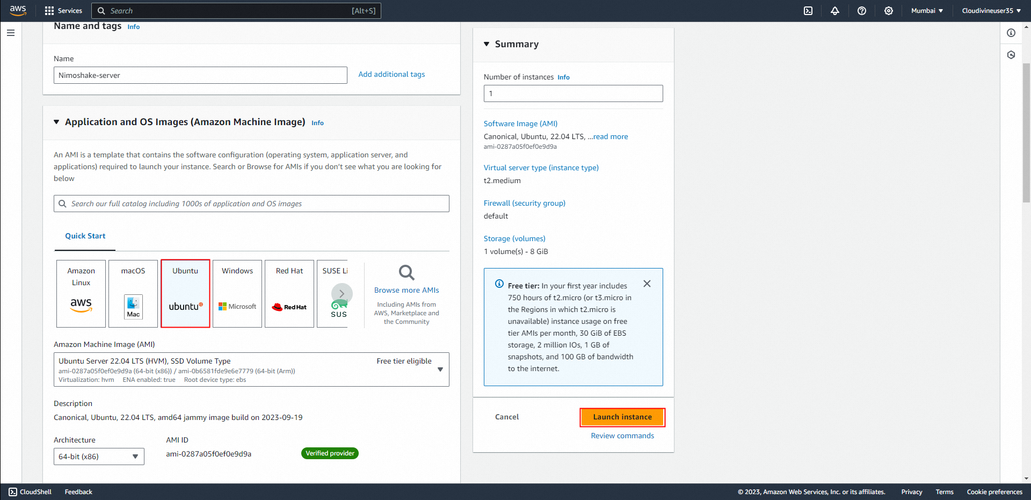Click the AMI ID ami-0287a05f0ef0e9d9a text
This screenshot has width=1031, height=500.
[209, 454]
